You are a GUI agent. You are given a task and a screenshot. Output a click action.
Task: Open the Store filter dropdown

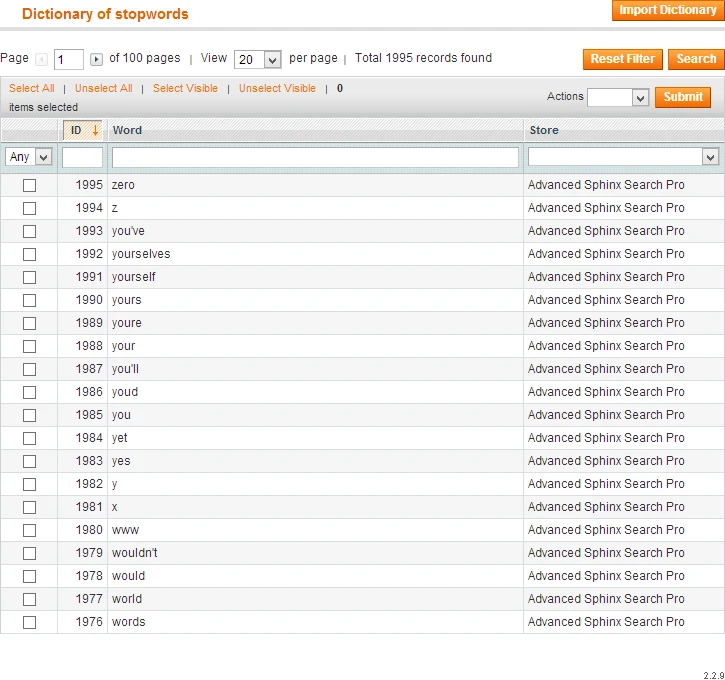click(623, 157)
